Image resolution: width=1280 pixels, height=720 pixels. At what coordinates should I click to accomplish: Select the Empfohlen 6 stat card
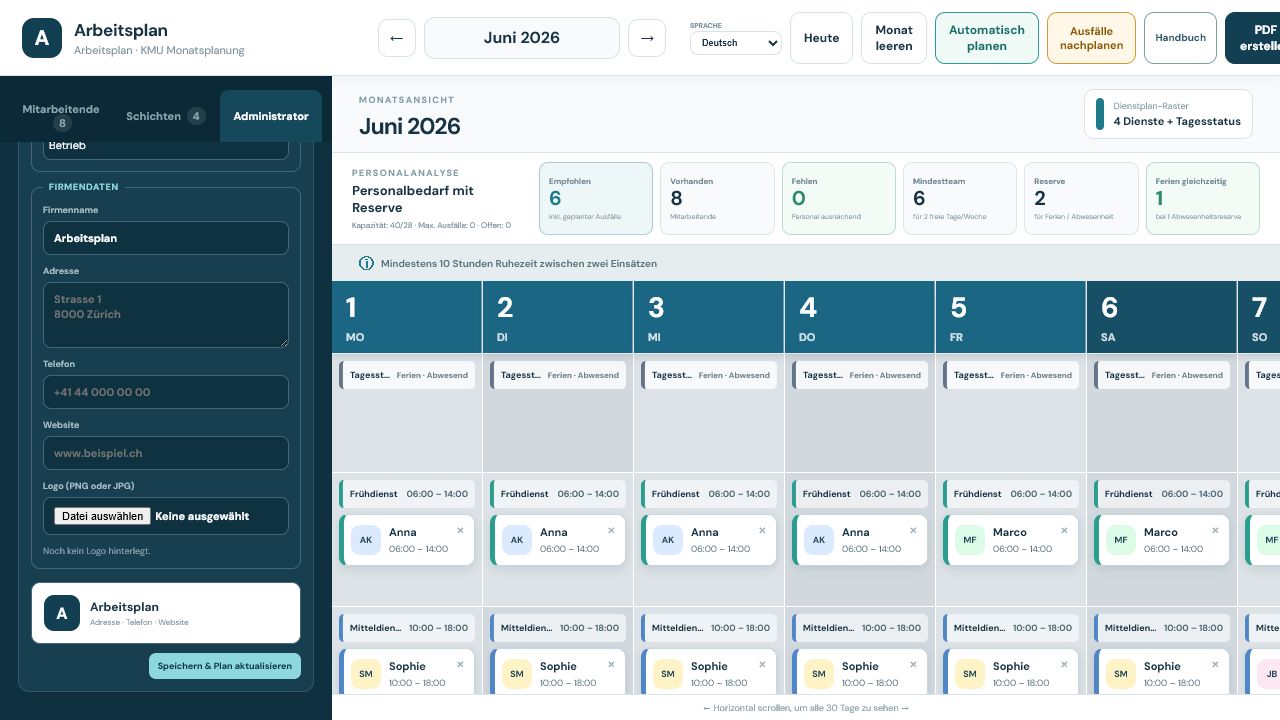[x=596, y=199]
